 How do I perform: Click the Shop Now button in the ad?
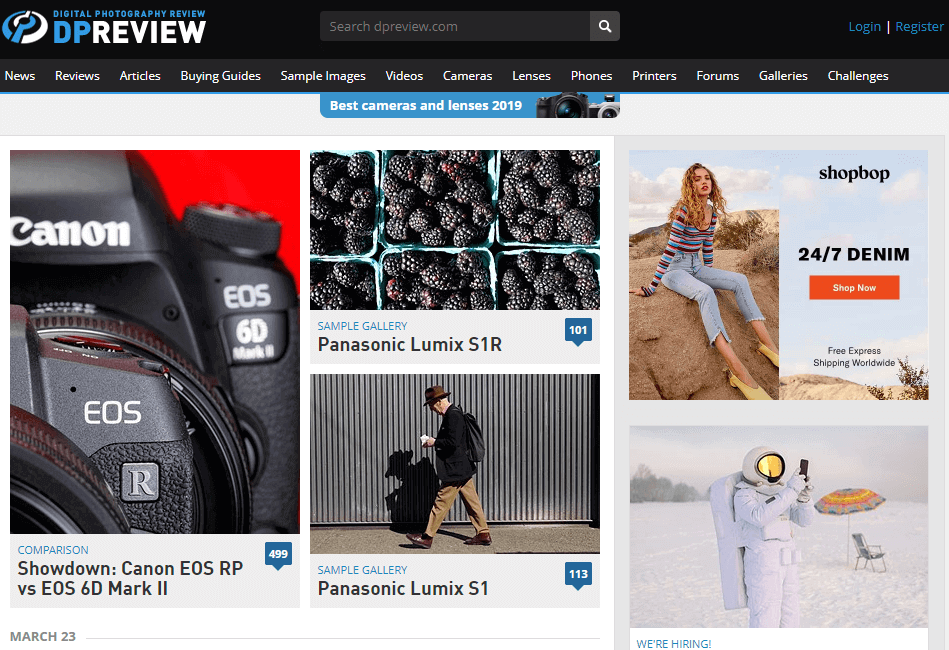tap(854, 287)
